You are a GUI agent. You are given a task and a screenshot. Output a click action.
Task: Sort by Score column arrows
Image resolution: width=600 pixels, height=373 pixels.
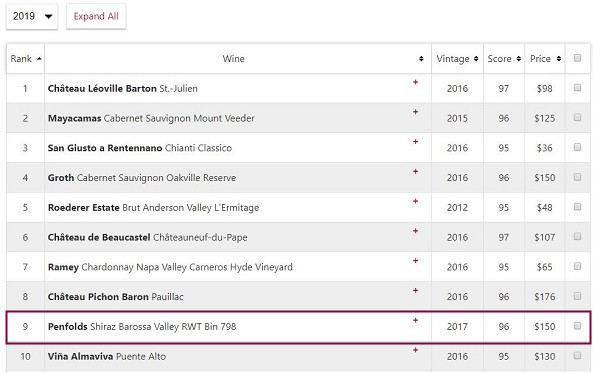(x=518, y=59)
